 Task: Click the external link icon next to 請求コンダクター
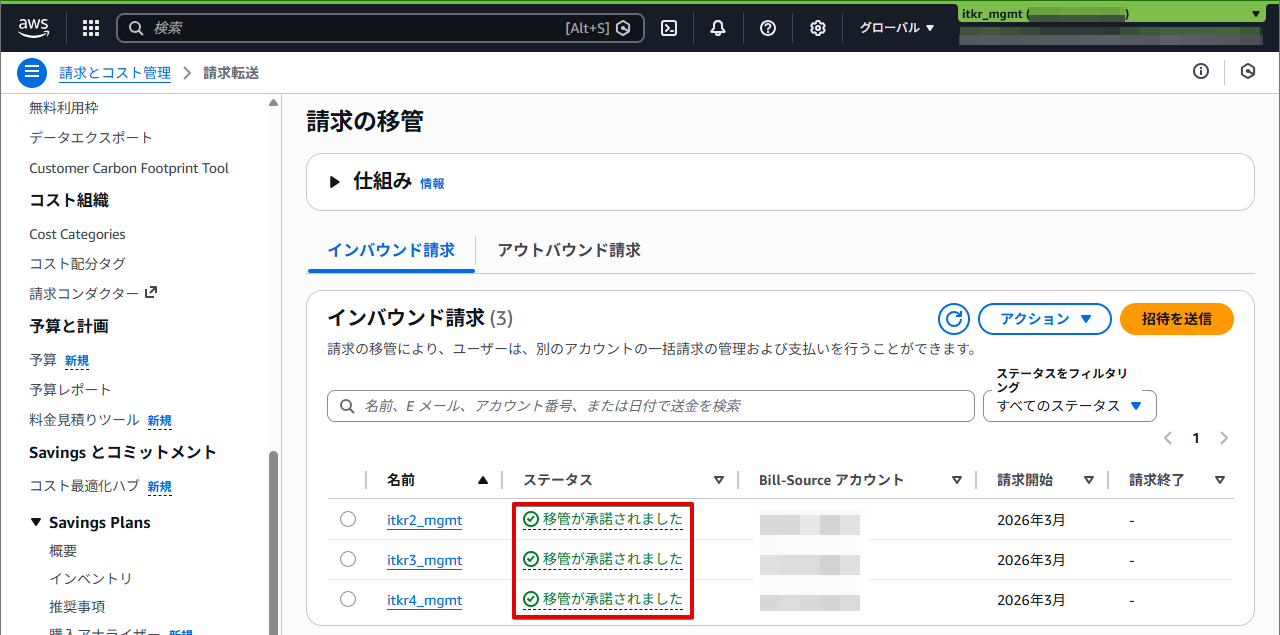pos(151,293)
